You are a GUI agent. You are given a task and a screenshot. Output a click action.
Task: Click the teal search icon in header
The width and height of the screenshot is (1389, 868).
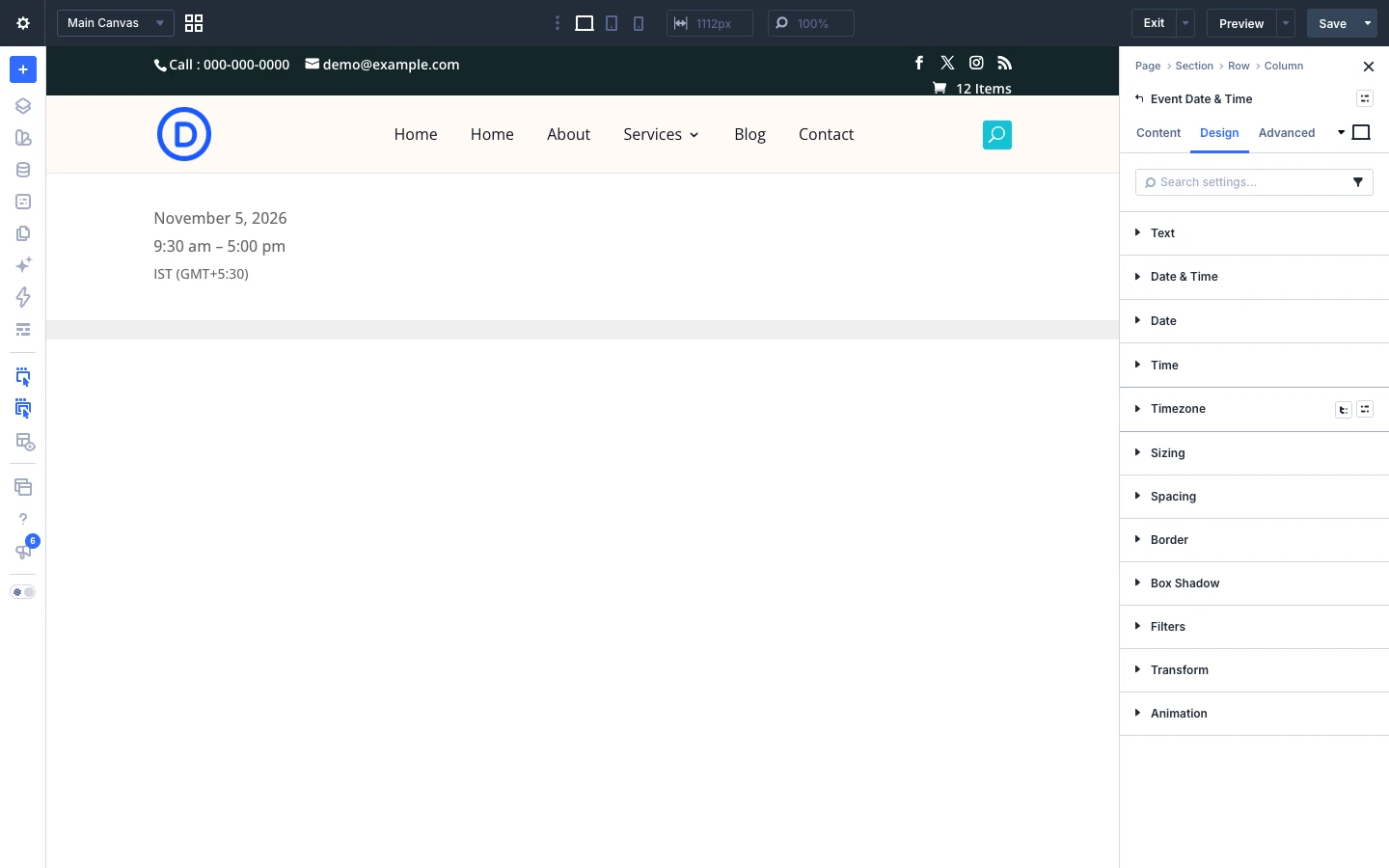click(x=996, y=134)
